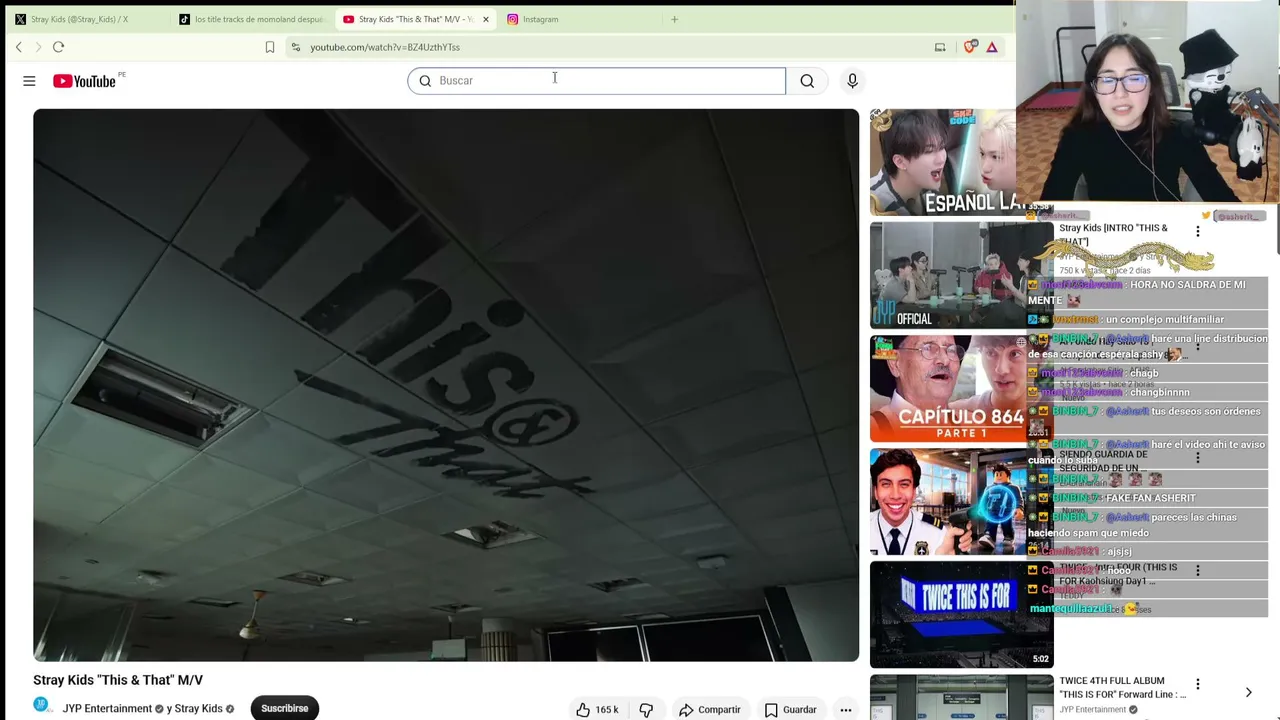Click the page scrollbar on the right edge

[1276, 231]
